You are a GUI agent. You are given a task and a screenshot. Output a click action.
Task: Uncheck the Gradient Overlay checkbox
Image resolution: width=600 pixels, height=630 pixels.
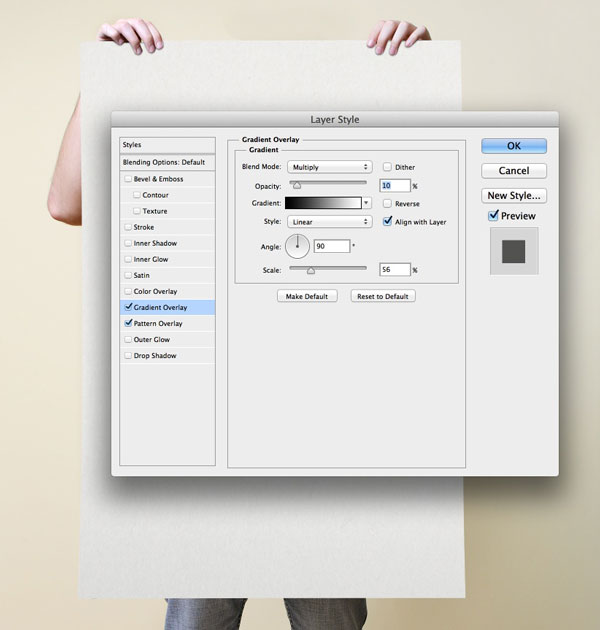(128, 307)
